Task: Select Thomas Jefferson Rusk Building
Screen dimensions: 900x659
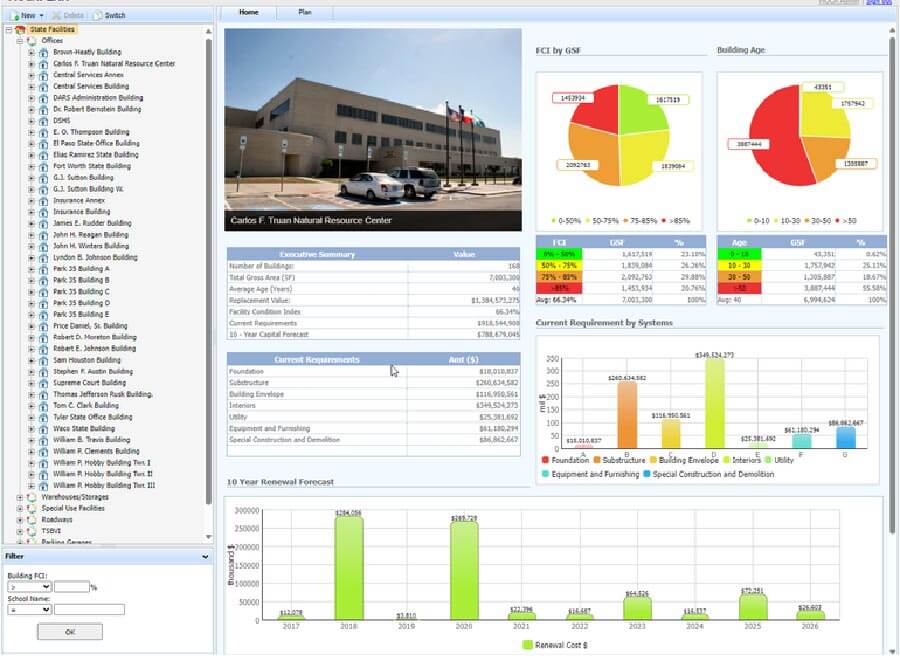Action: tap(103, 394)
